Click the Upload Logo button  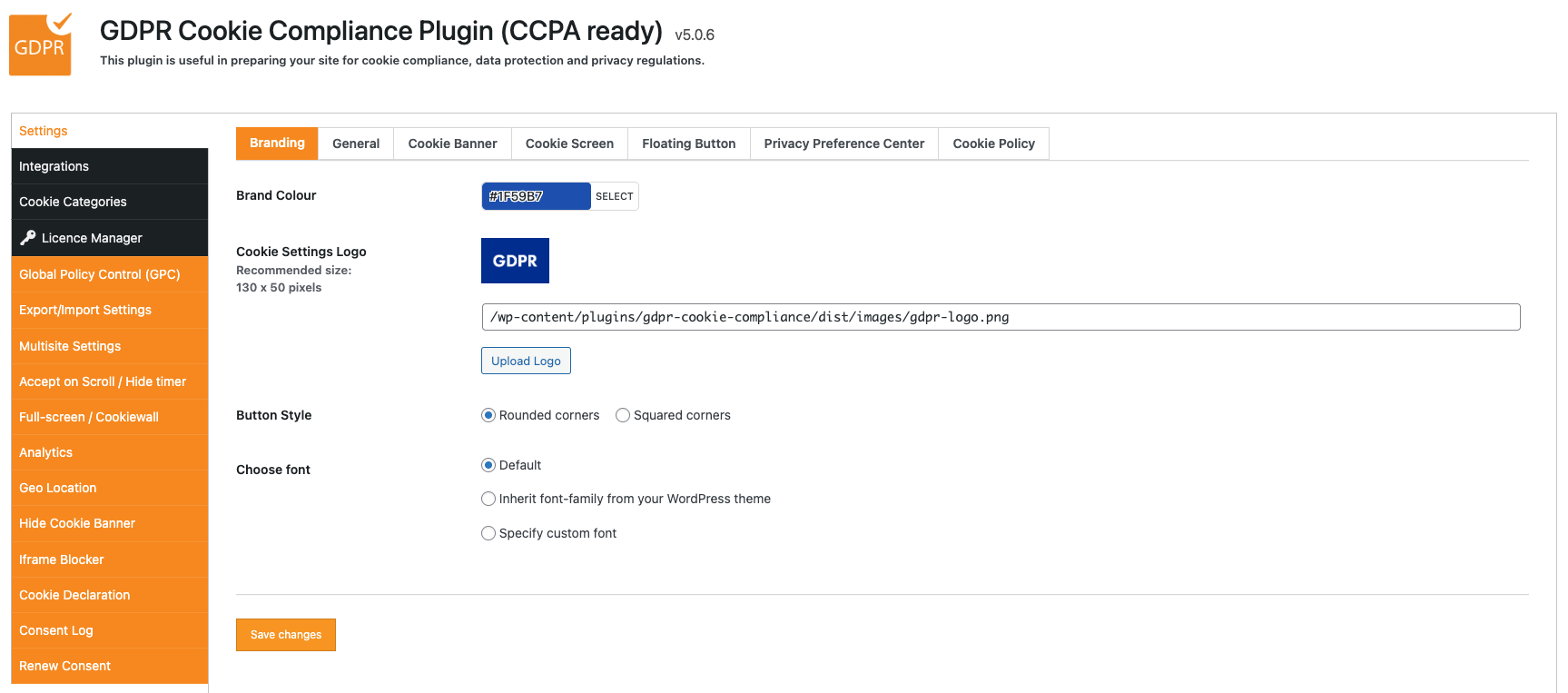coord(526,361)
